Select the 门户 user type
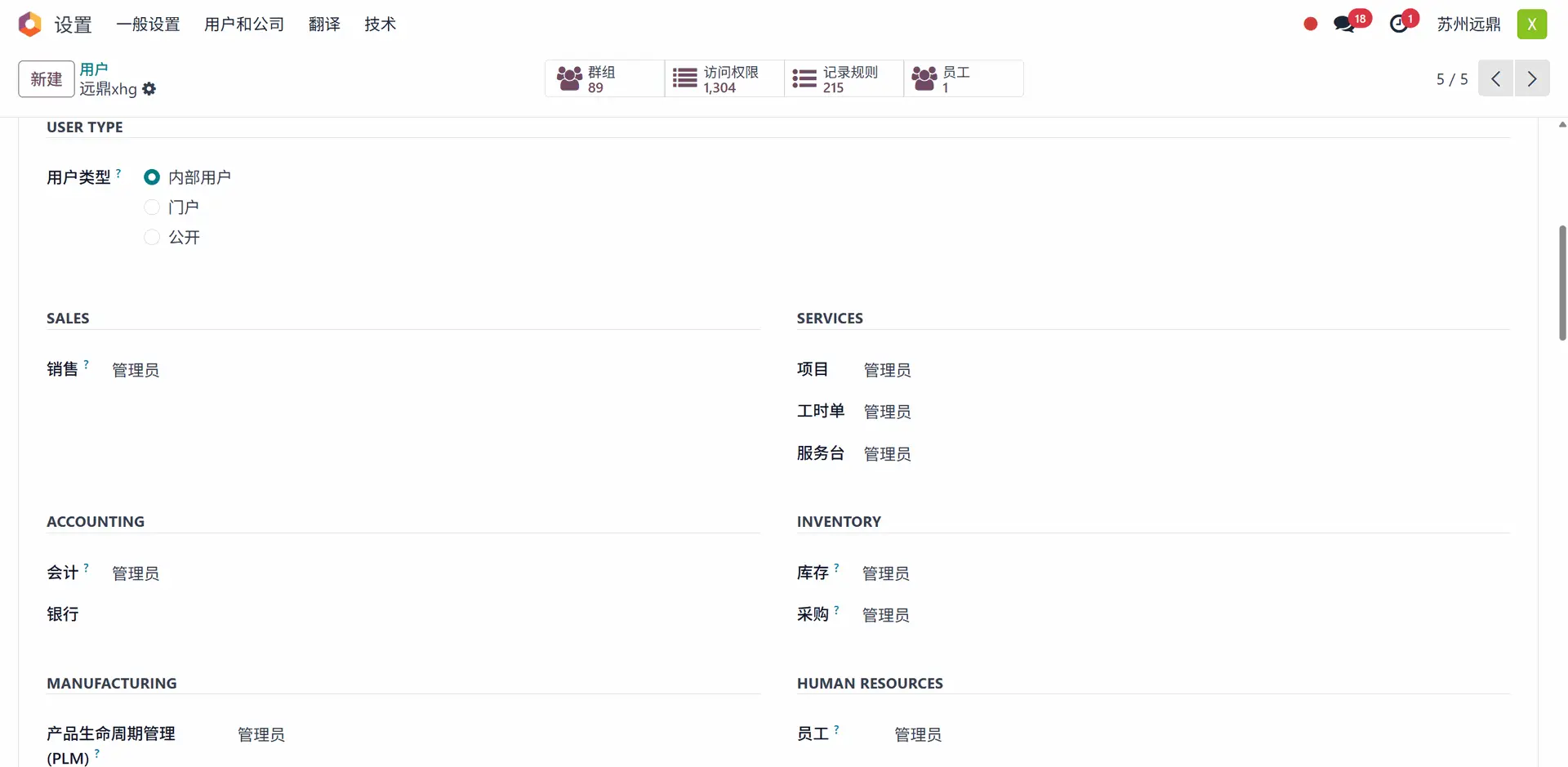 (x=152, y=207)
